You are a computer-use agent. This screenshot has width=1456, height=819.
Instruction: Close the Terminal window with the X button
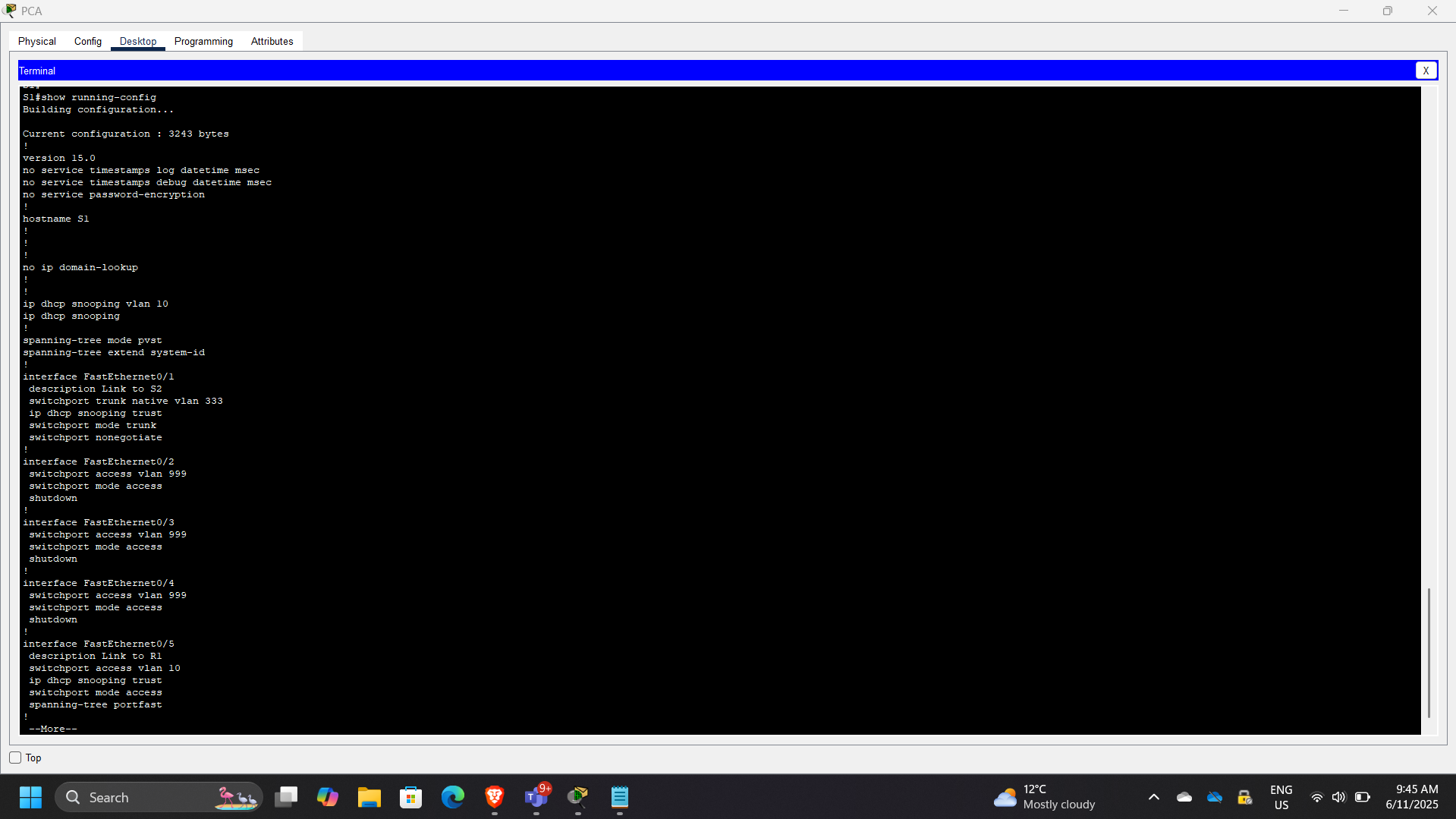tap(1426, 70)
